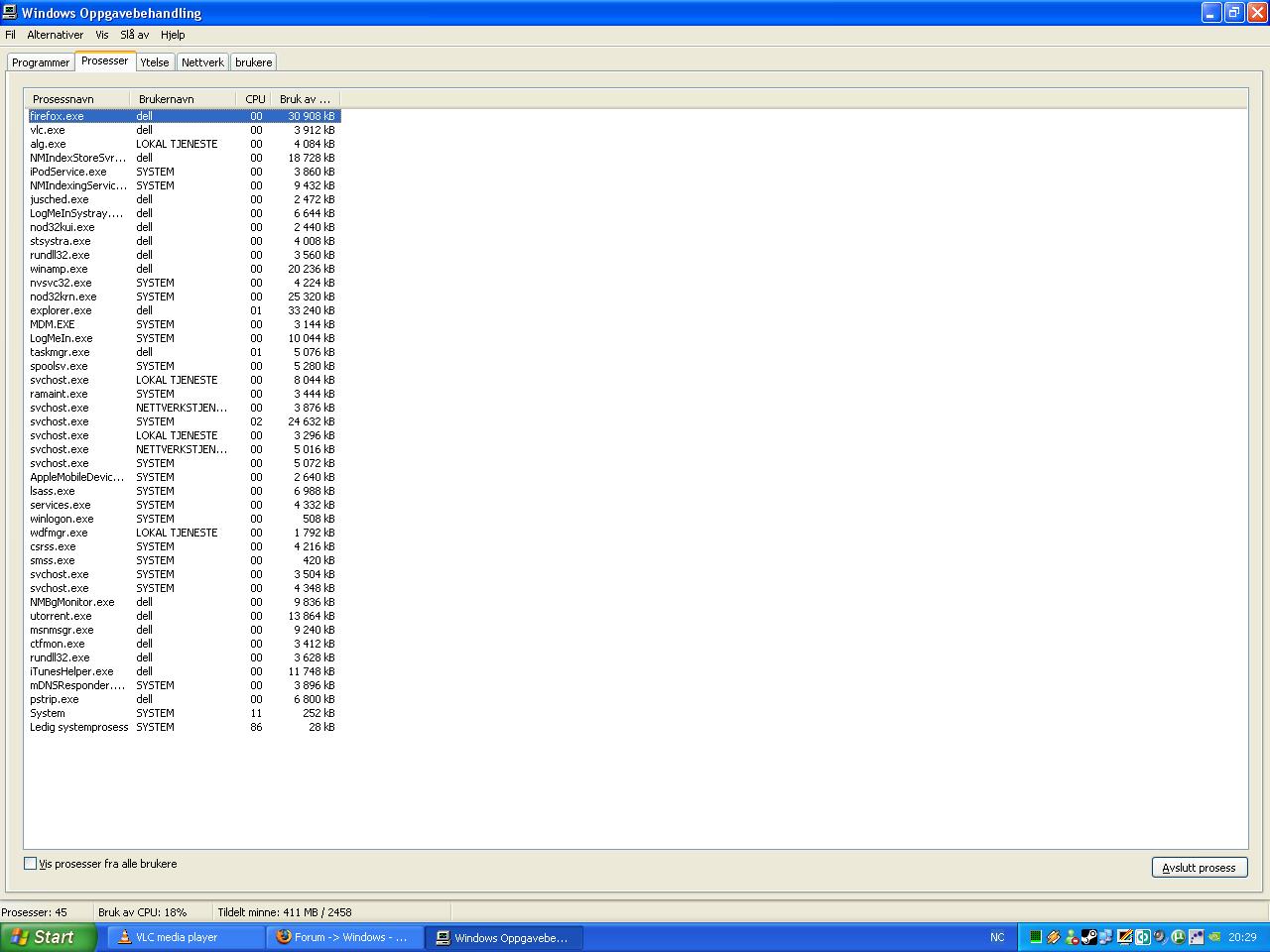Sort by the Brukernavn column header
Viewport: 1270px width, 952px height.
pyautogui.click(x=183, y=99)
